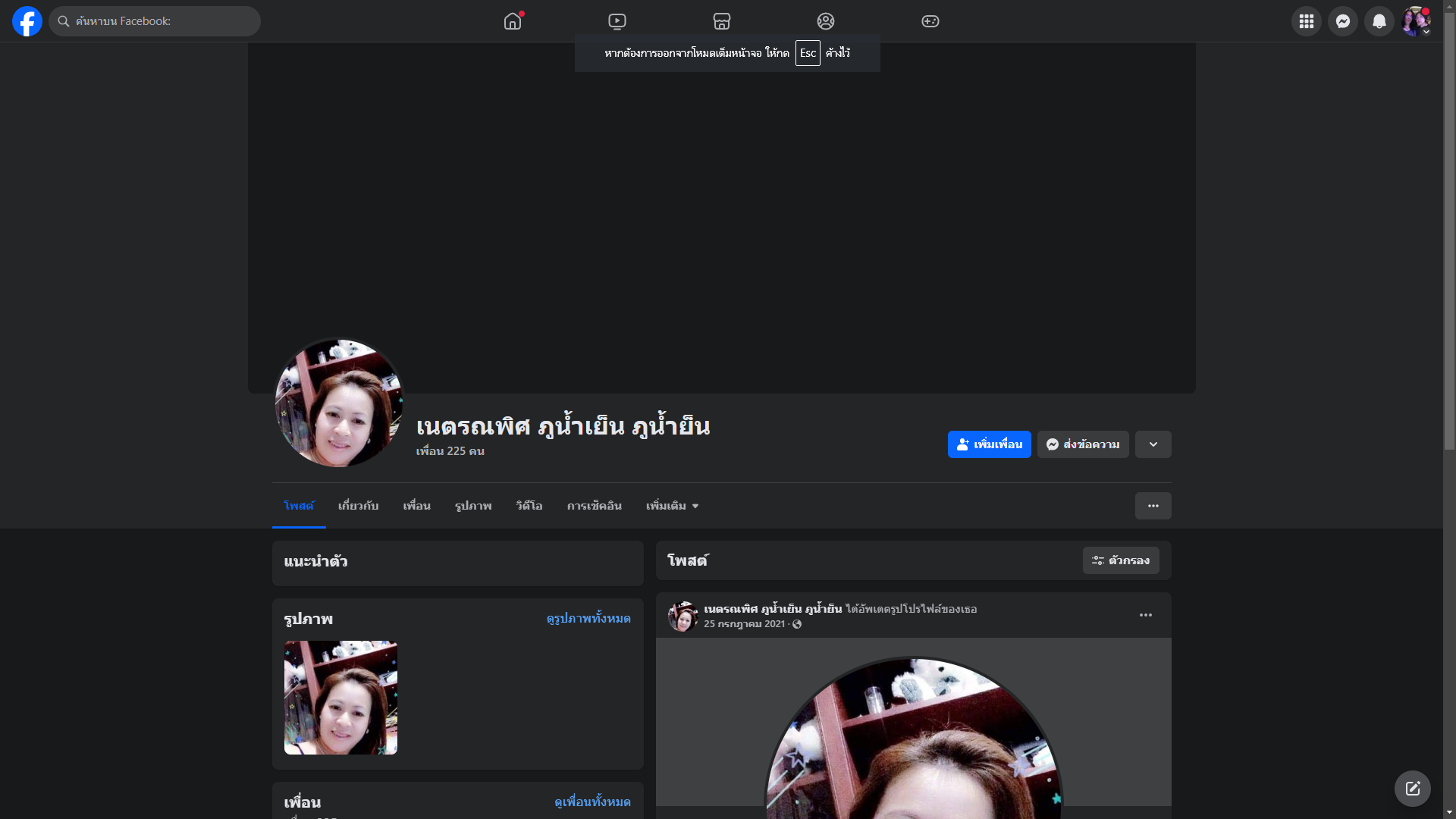Expand the chevron dropdown beside ส่งข้อความ
Viewport: 1456px width, 819px height.
coord(1153,444)
